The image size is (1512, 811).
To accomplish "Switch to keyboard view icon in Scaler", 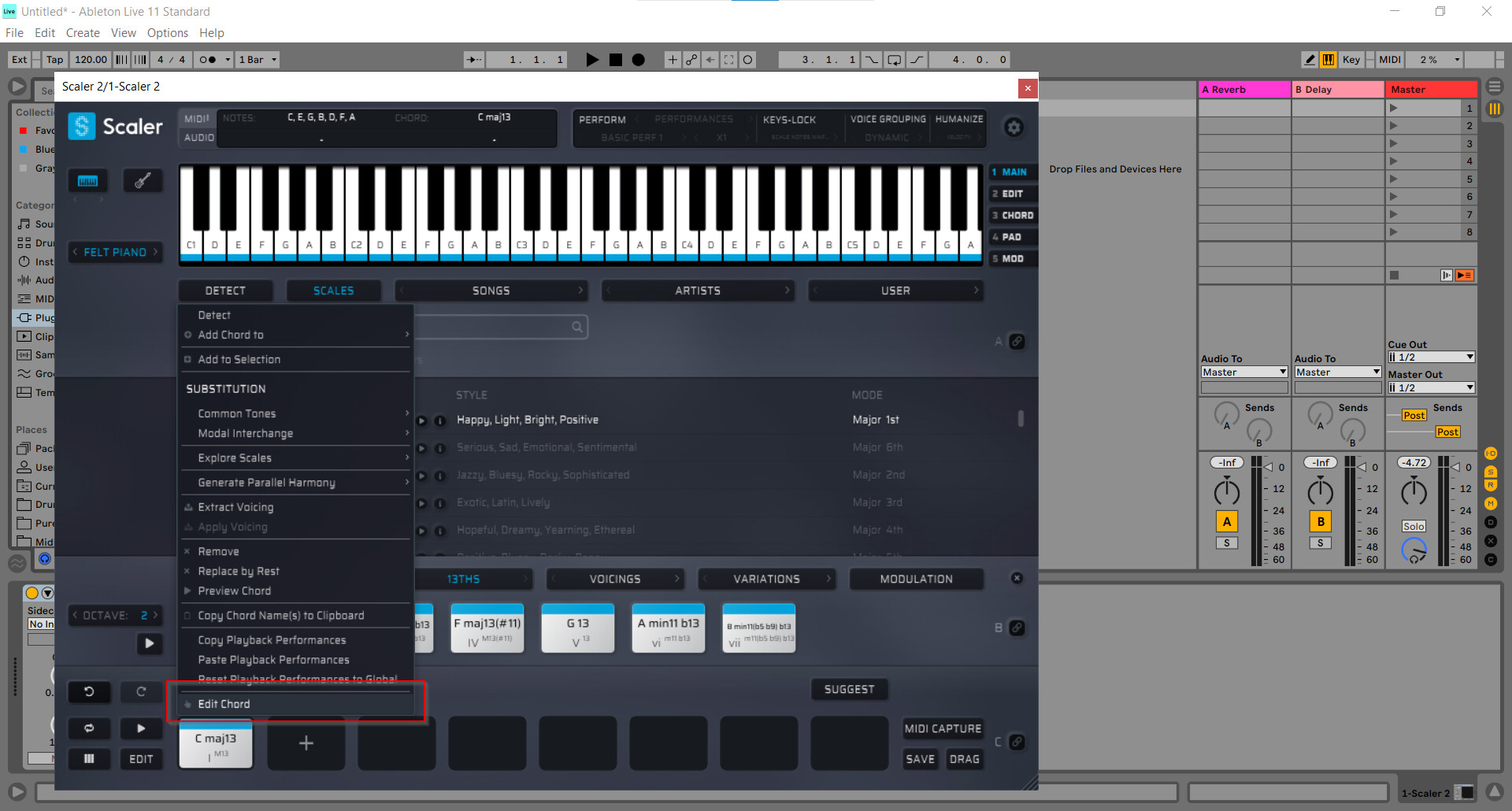I will (88, 181).
